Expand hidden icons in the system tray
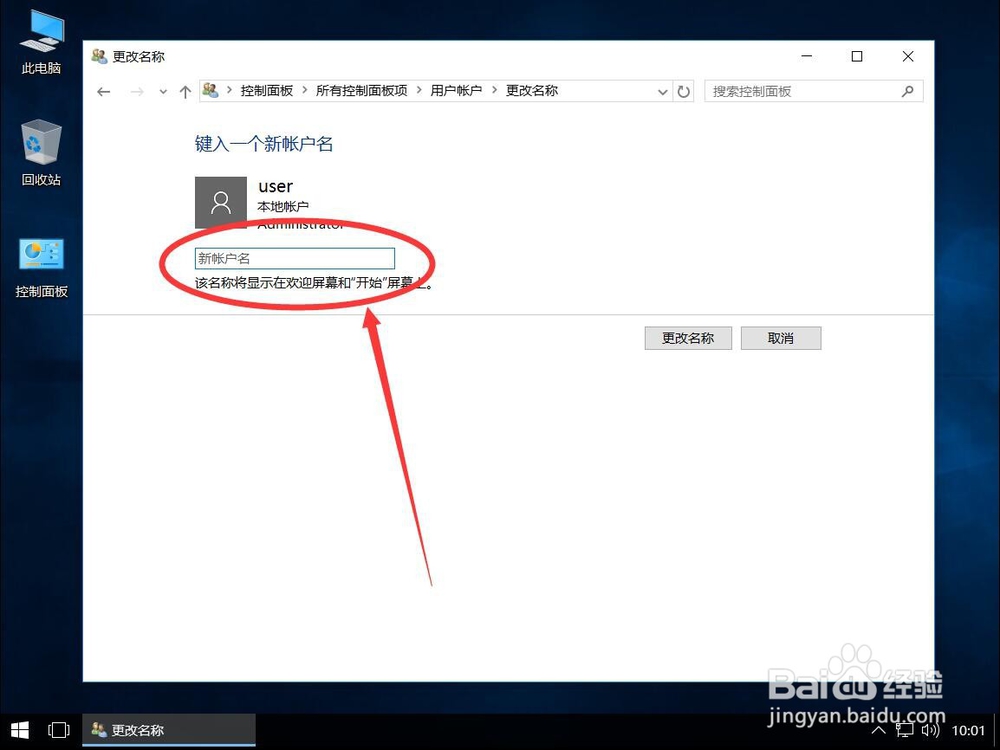Screen dimensions: 1000x750 click(x=878, y=730)
